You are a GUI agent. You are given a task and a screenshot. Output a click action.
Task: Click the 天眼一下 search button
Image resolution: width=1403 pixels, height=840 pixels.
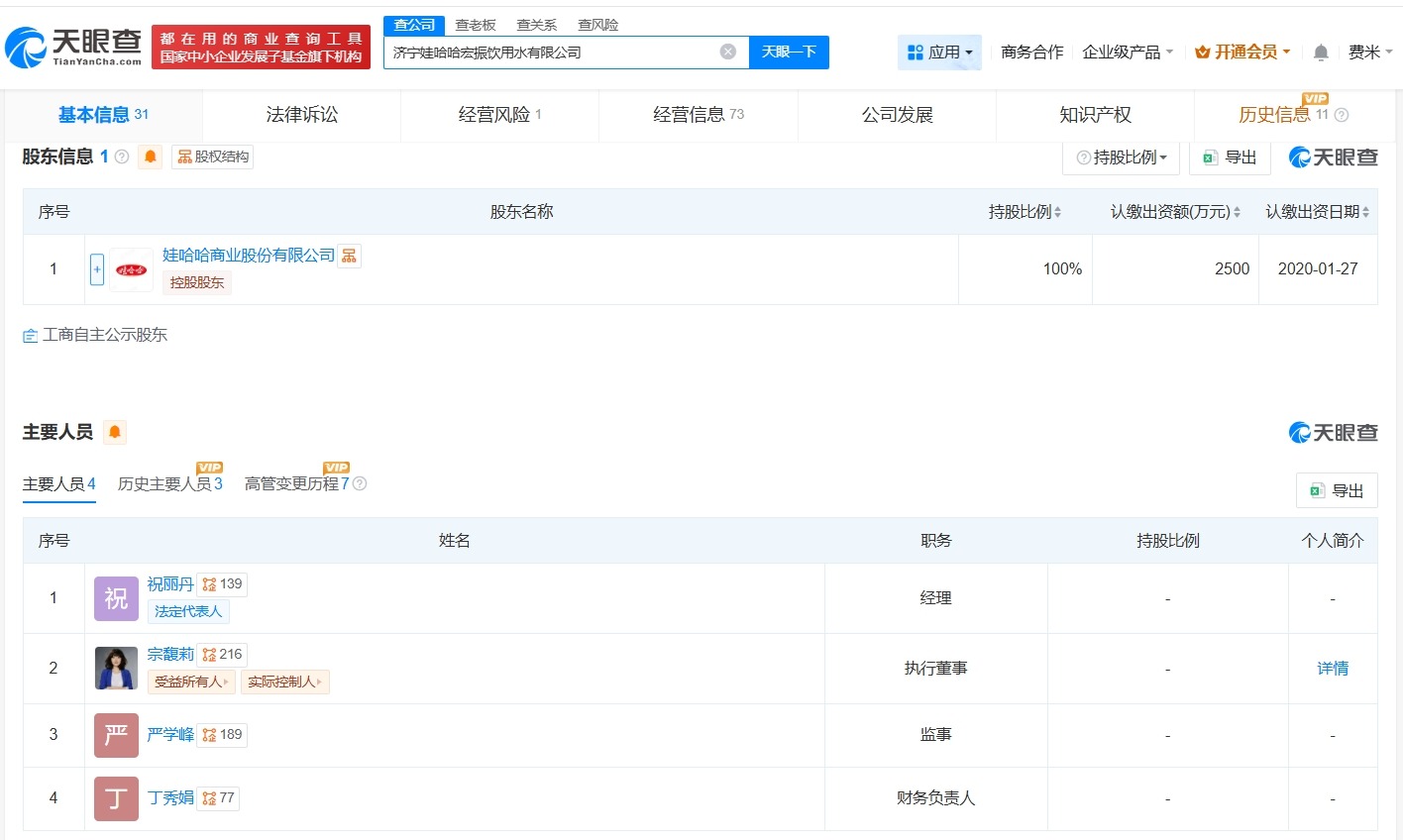tap(790, 52)
